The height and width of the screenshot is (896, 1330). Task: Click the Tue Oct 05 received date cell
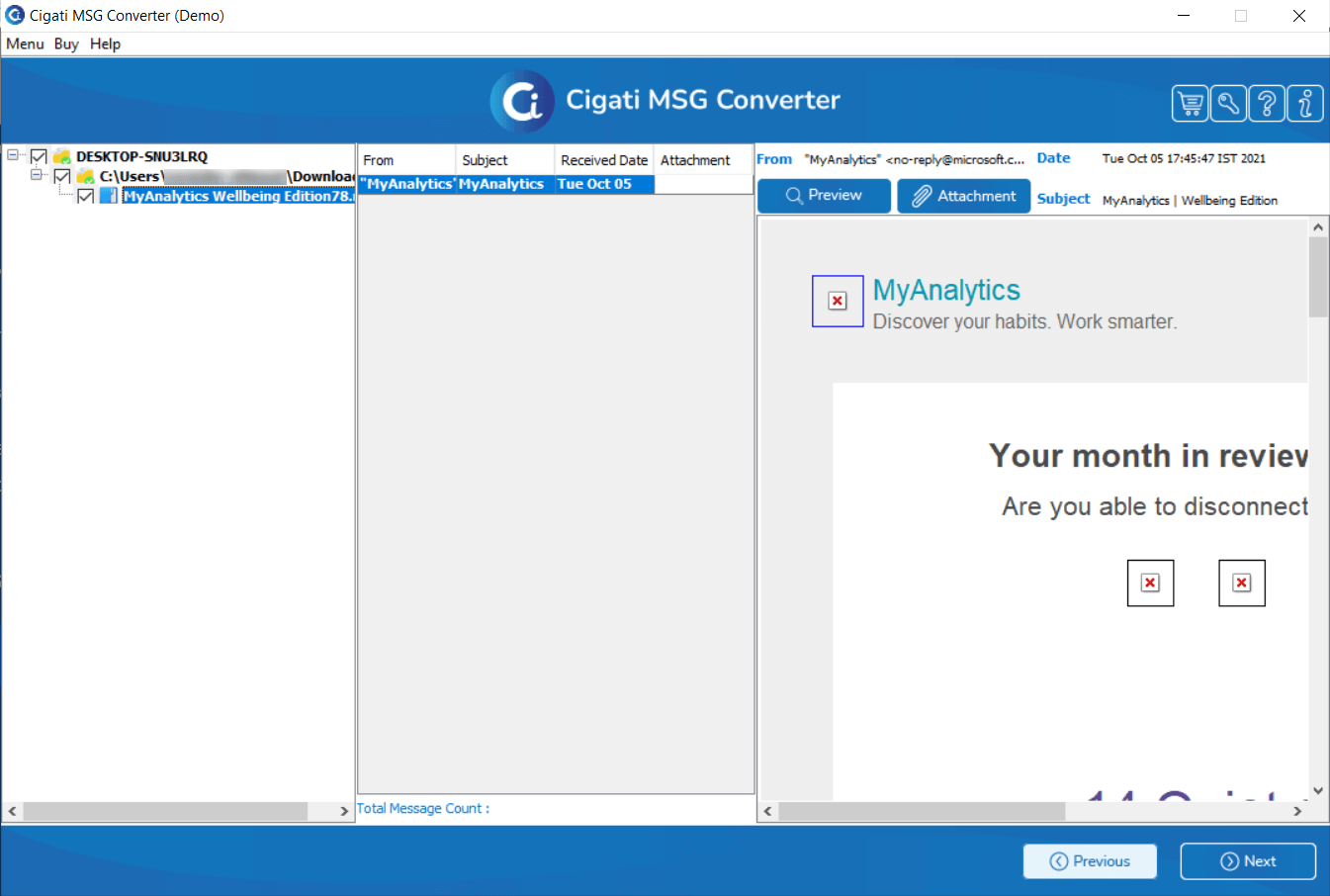pyautogui.click(x=604, y=184)
